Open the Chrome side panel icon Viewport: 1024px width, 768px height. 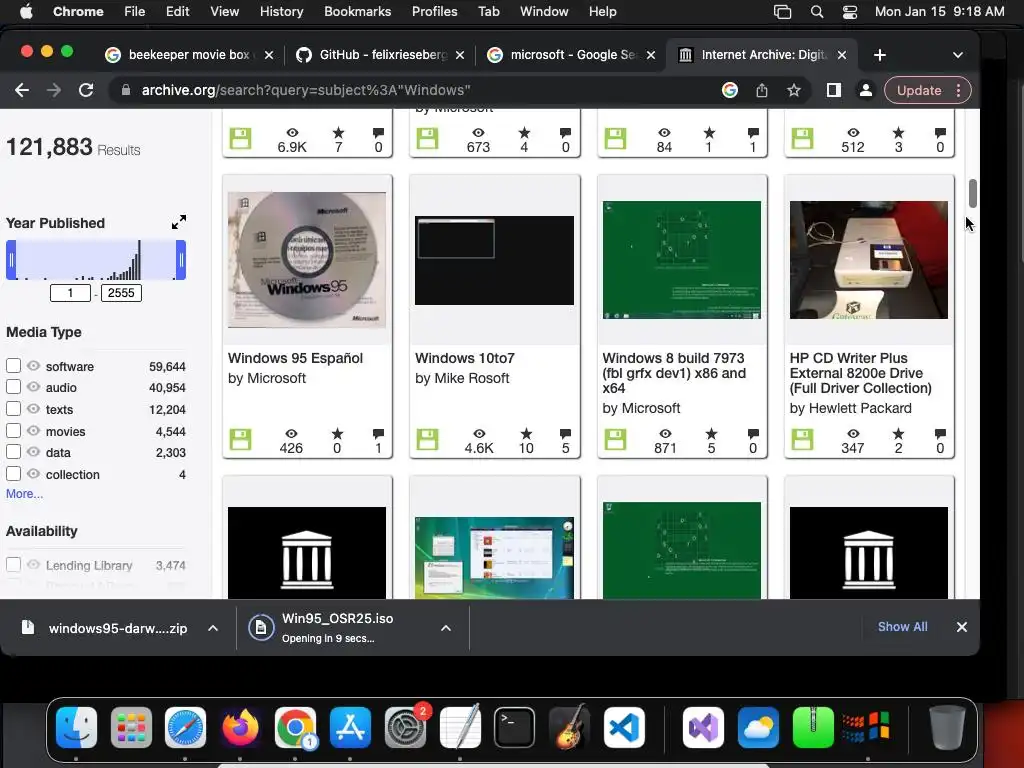click(833, 90)
